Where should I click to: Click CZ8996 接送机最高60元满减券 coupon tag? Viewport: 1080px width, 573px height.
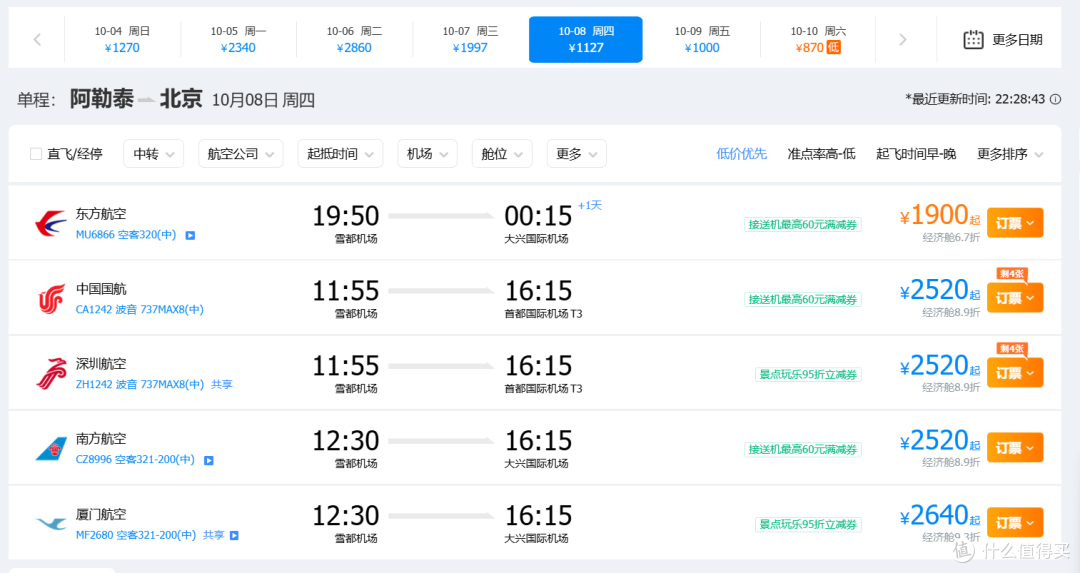coord(802,450)
